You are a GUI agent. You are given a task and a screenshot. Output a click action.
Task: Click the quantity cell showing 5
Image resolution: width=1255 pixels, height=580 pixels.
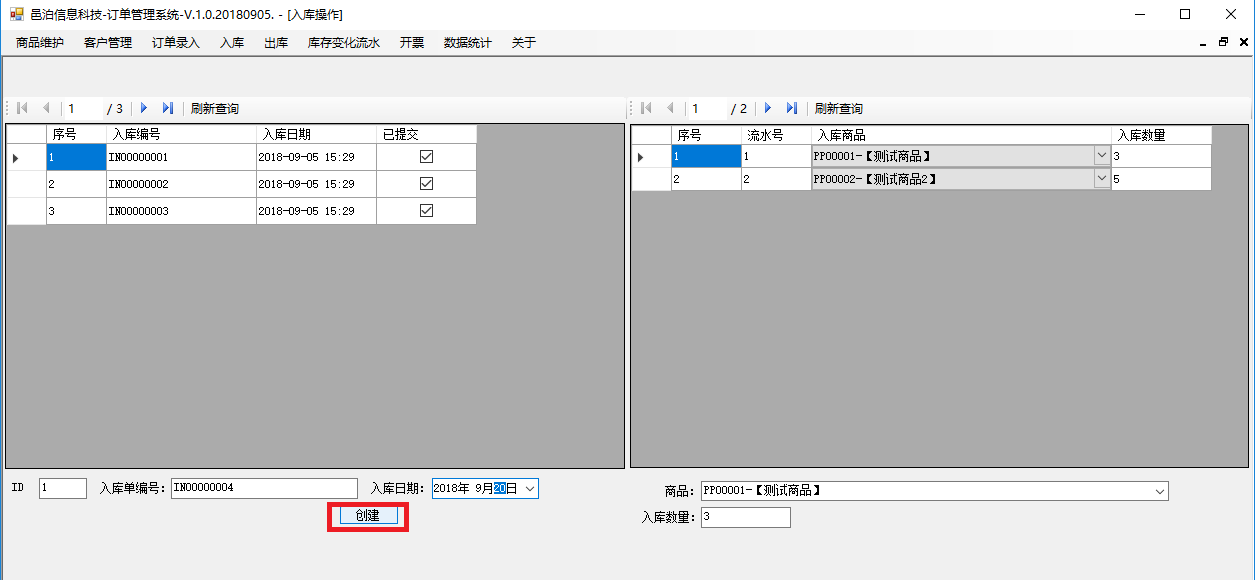pyautogui.click(x=1161, y=179)
